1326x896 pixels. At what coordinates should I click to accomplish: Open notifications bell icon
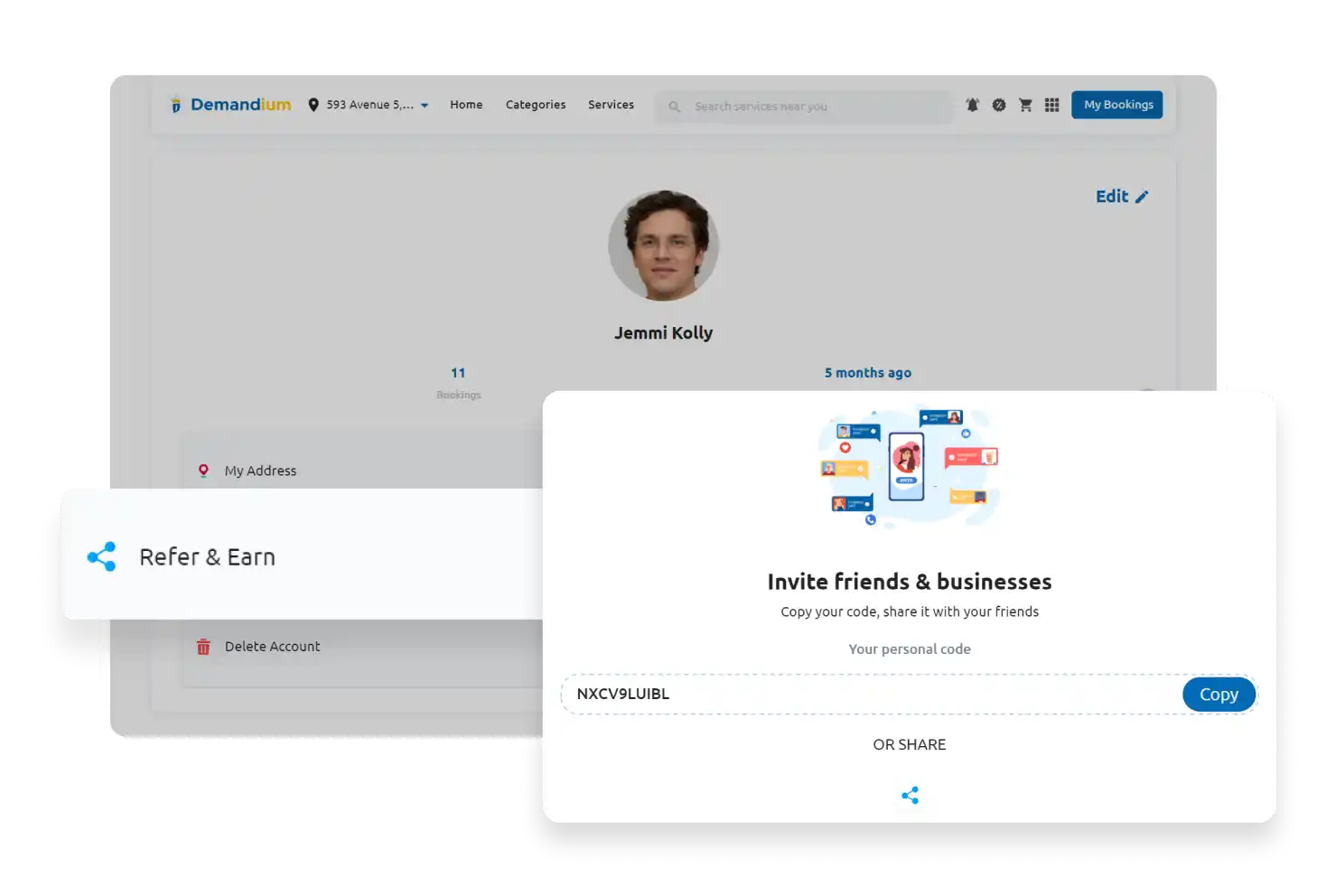tap(973, 105)
